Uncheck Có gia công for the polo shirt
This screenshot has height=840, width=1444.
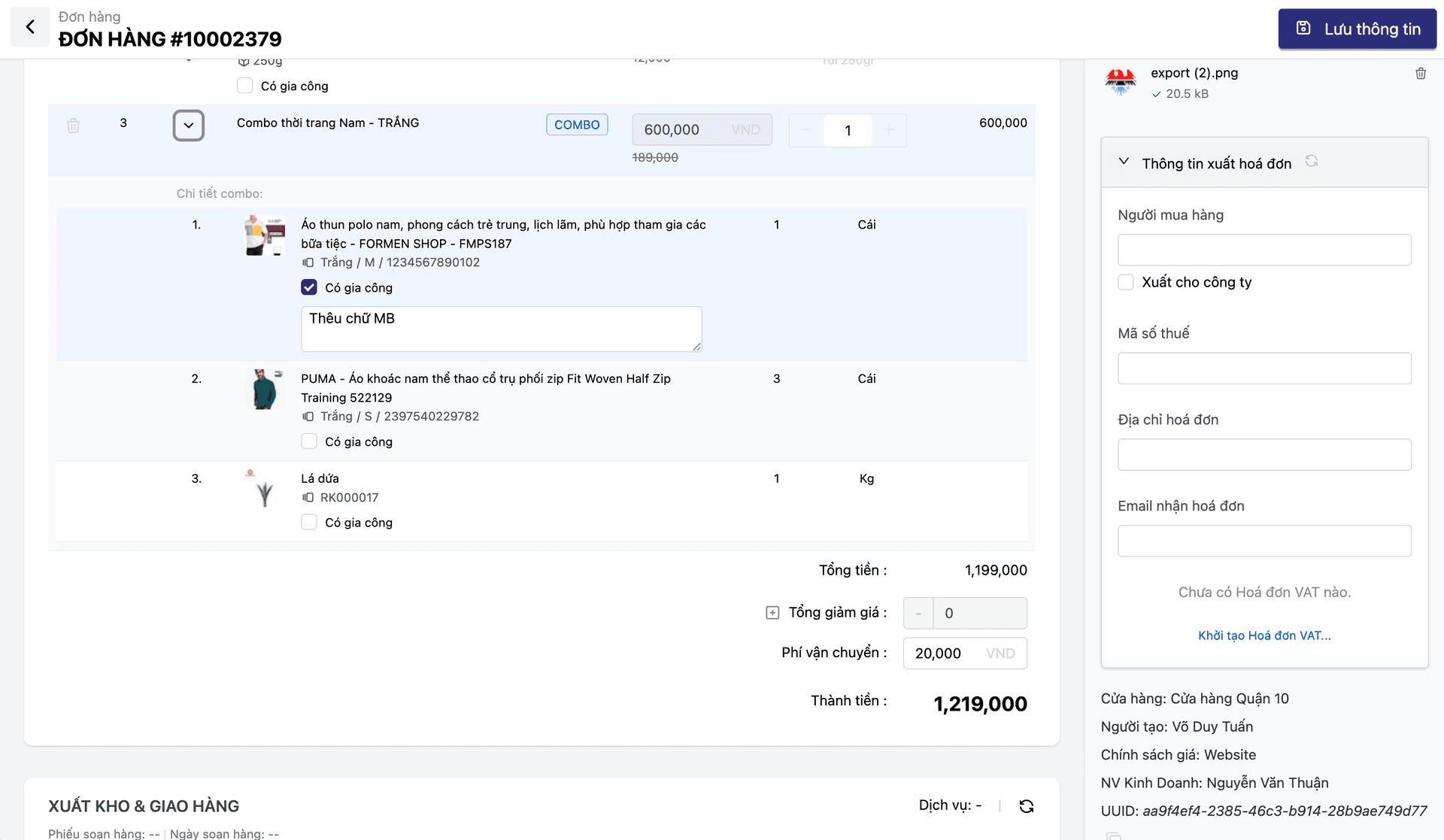click(309, 287)
